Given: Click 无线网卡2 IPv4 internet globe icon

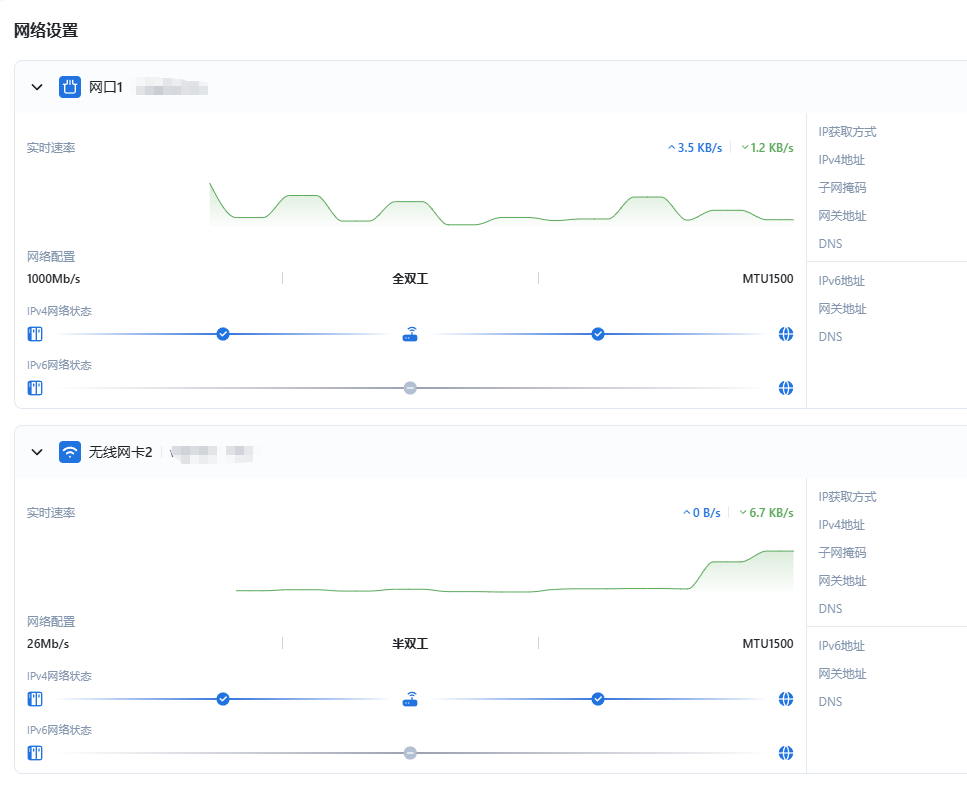Looking at the screenshot, I should pos(786,699).
